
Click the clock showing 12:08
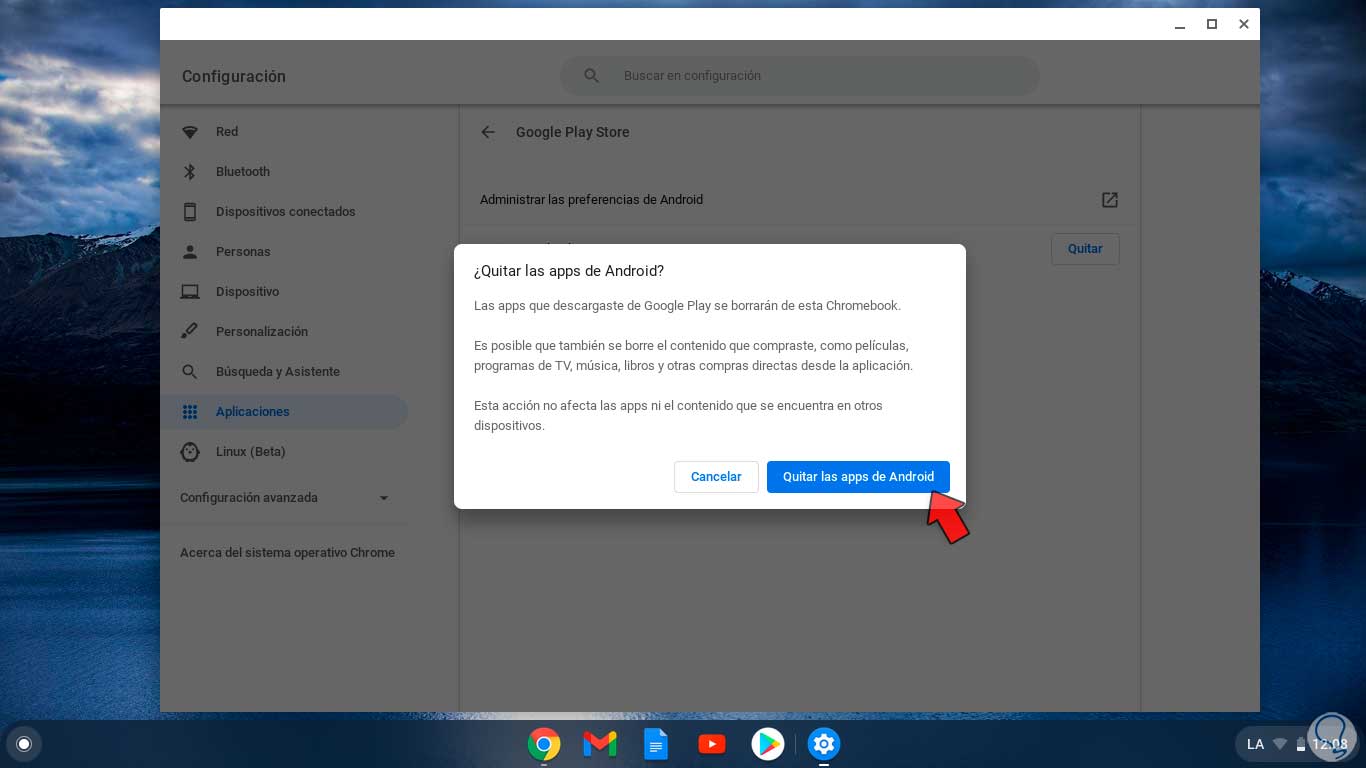point(1329,744)
